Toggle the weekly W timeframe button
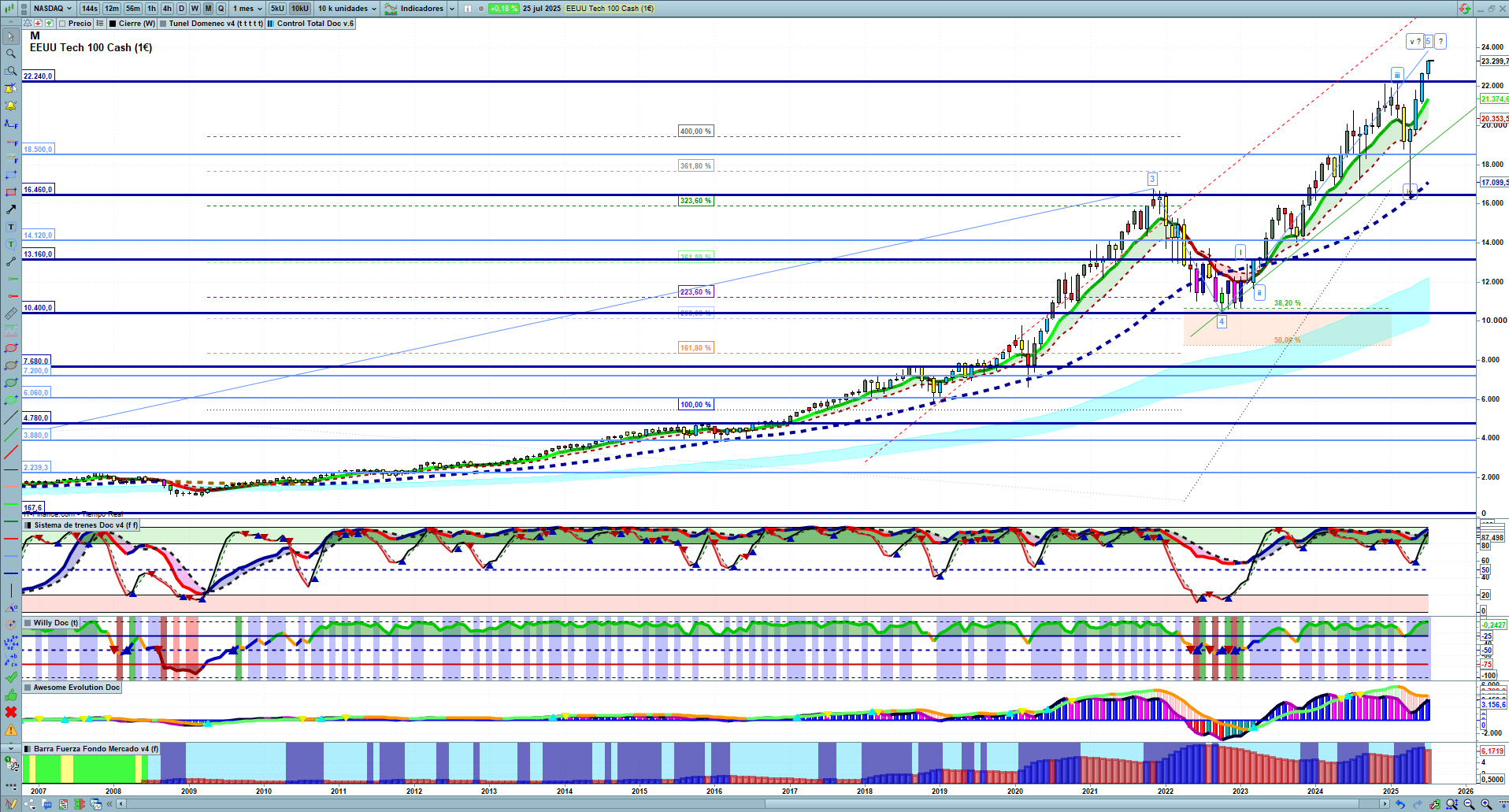 click(x=195, y=9)
